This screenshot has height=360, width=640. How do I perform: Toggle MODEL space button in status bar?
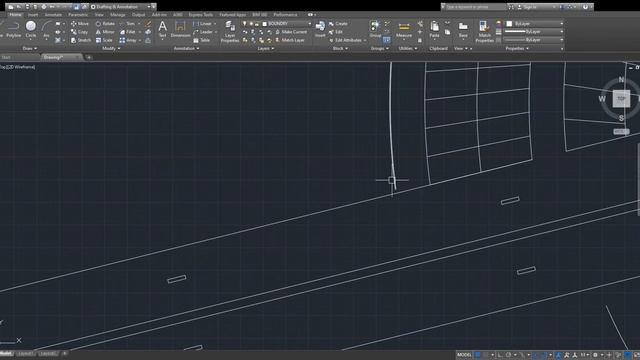pos(464,355)
